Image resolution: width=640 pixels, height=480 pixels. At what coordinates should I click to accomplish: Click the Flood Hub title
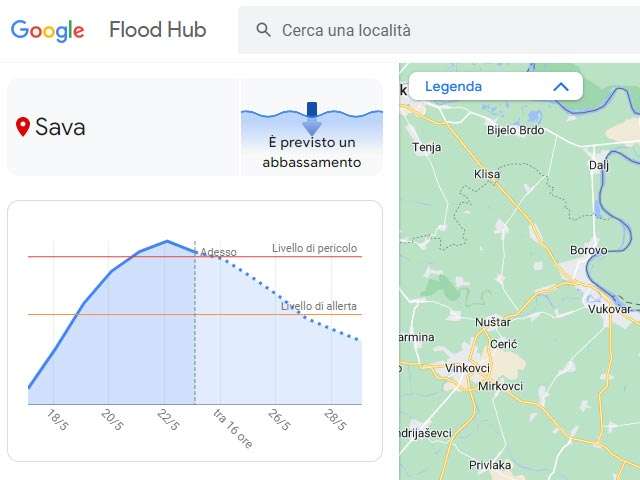157,30
